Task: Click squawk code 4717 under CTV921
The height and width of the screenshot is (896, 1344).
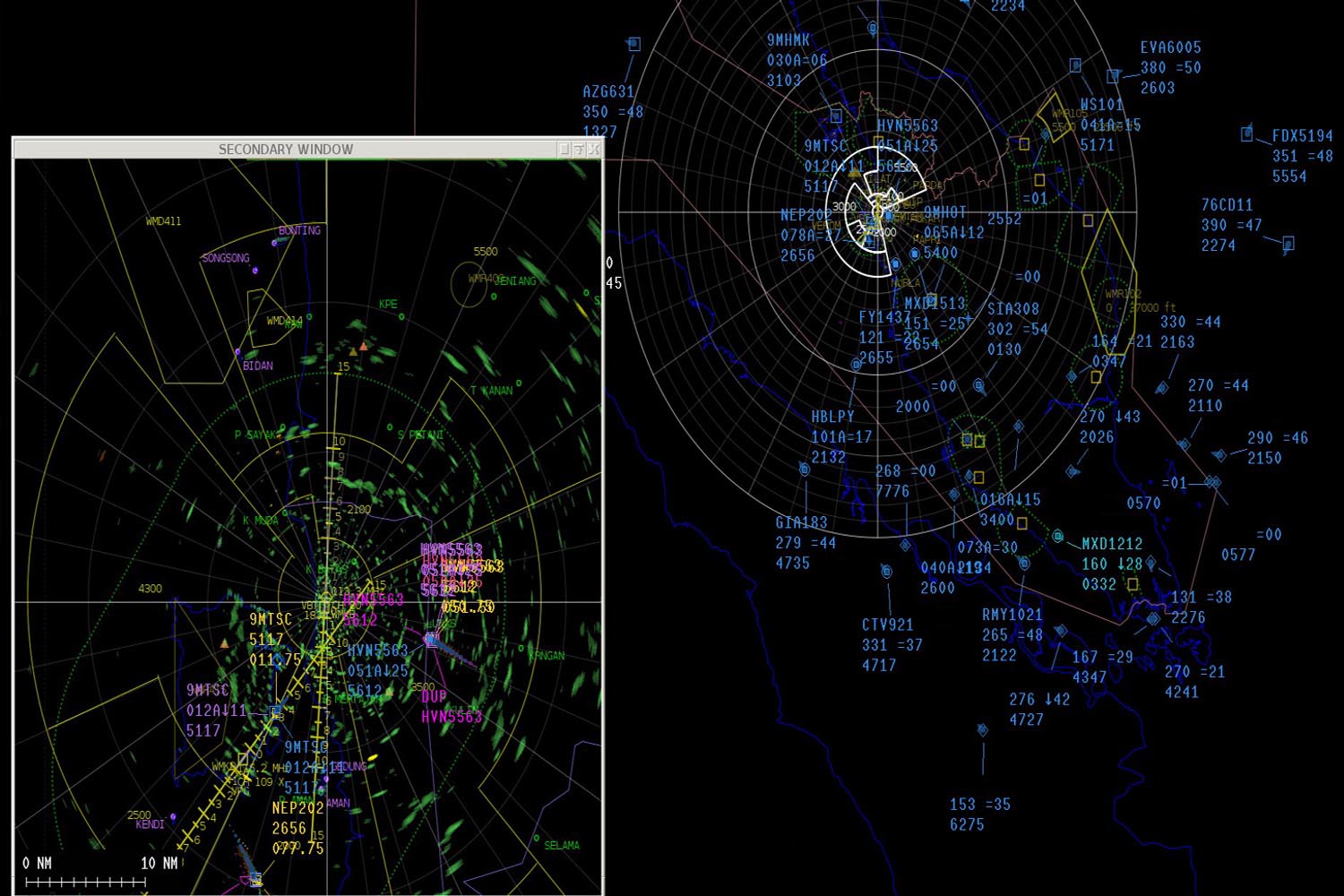Action: 879,665
